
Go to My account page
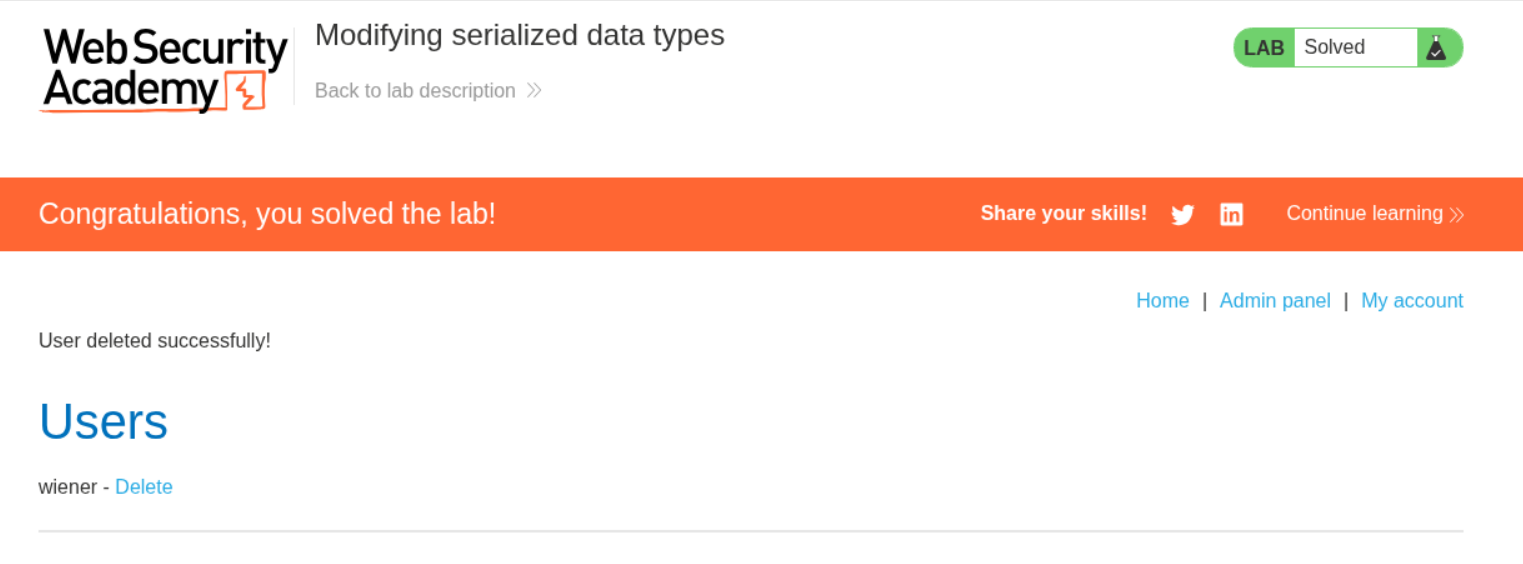click(1411, 301)
